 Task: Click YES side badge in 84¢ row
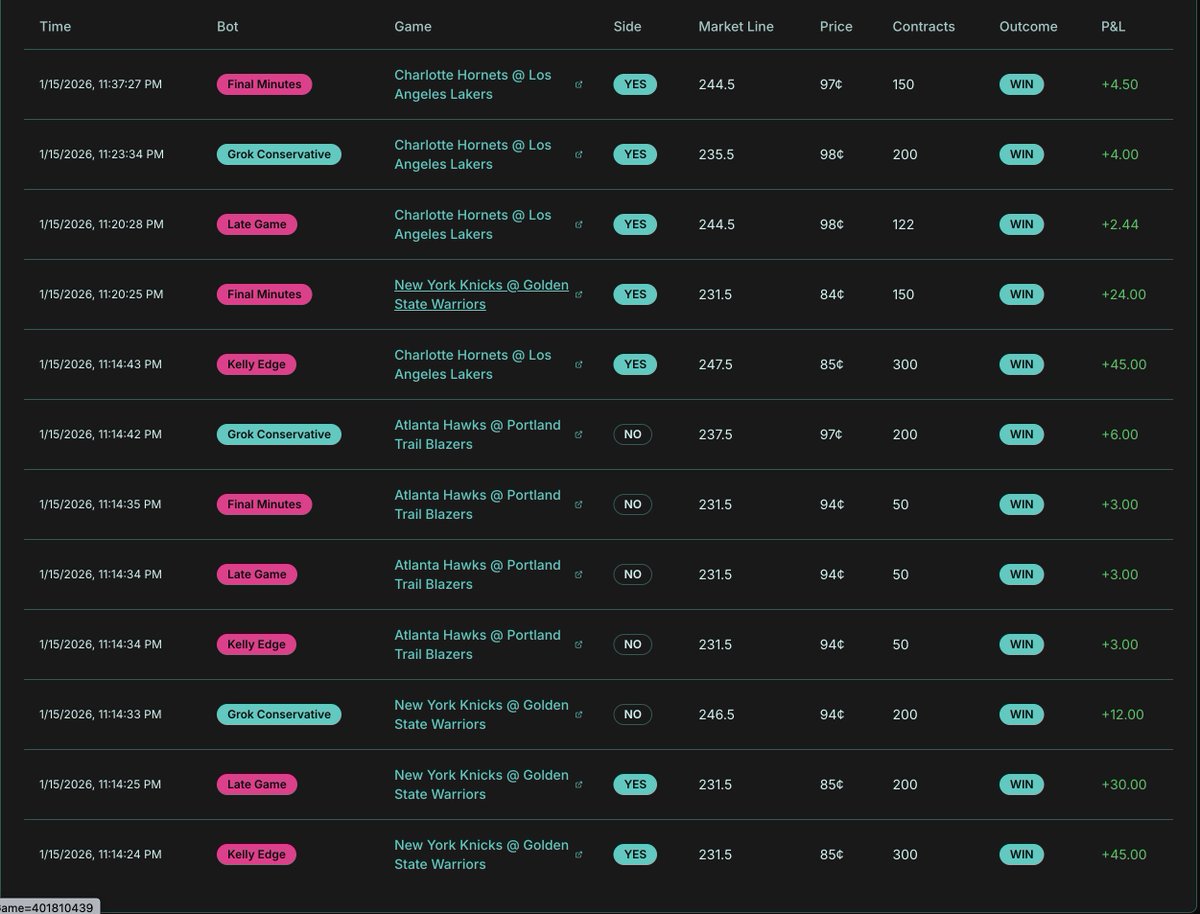pos(635,295)
